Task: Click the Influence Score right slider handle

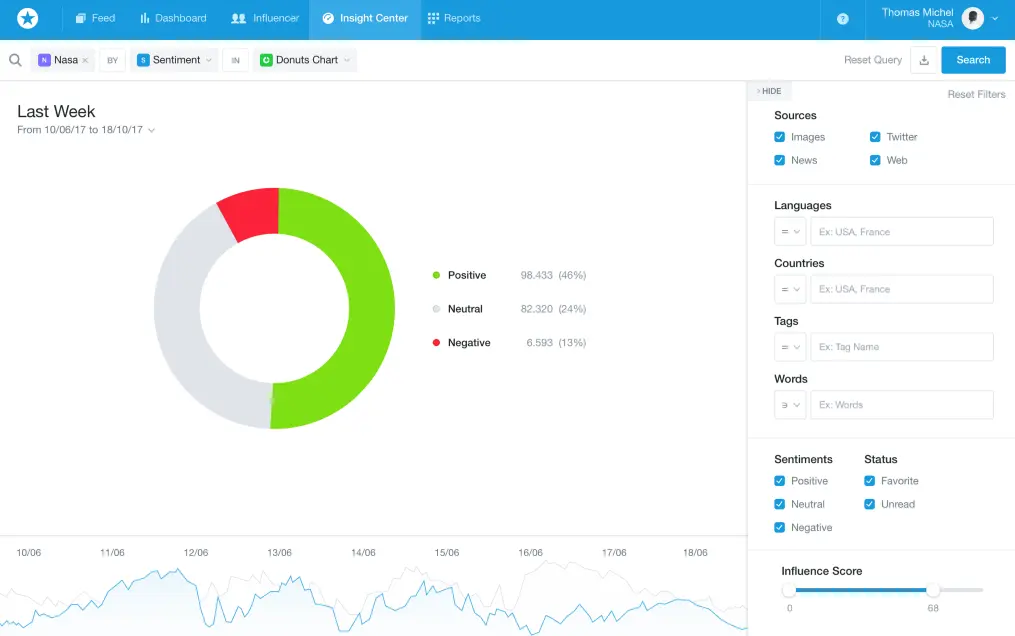Action: (x=933, y=590)
